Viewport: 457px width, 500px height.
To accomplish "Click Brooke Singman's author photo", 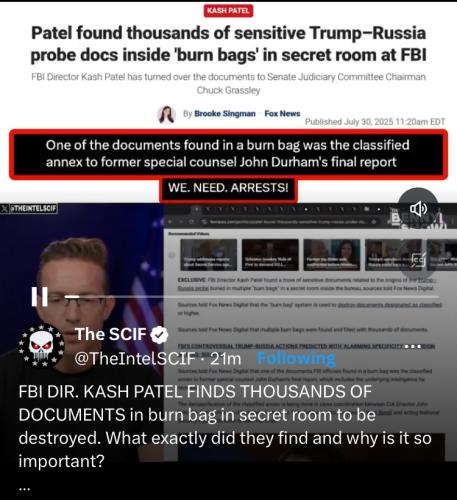I will (166, 115).
